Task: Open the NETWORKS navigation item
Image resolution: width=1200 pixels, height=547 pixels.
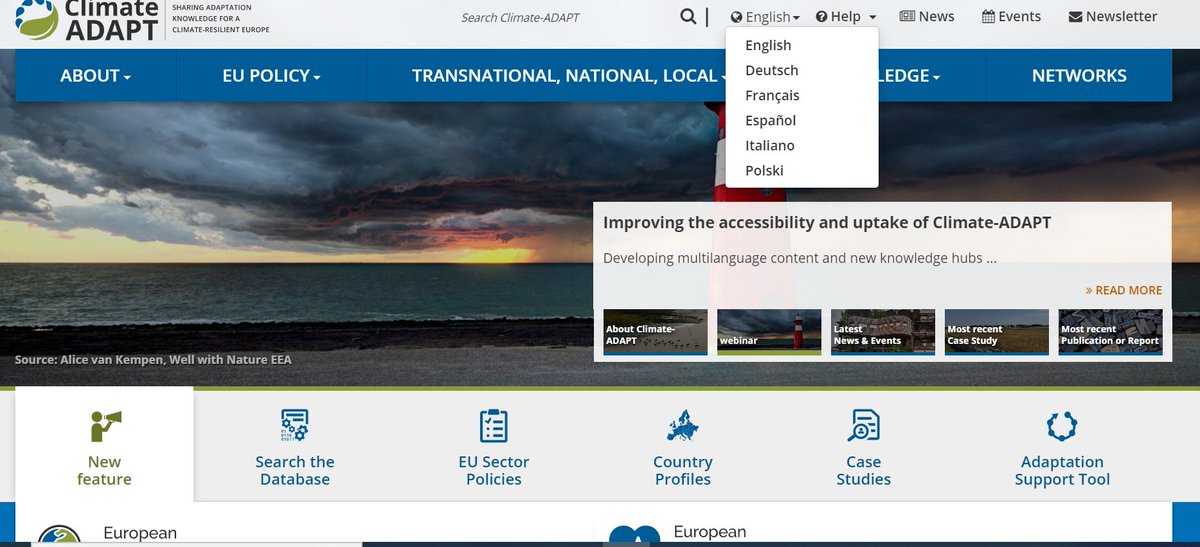Action: 1079,76
